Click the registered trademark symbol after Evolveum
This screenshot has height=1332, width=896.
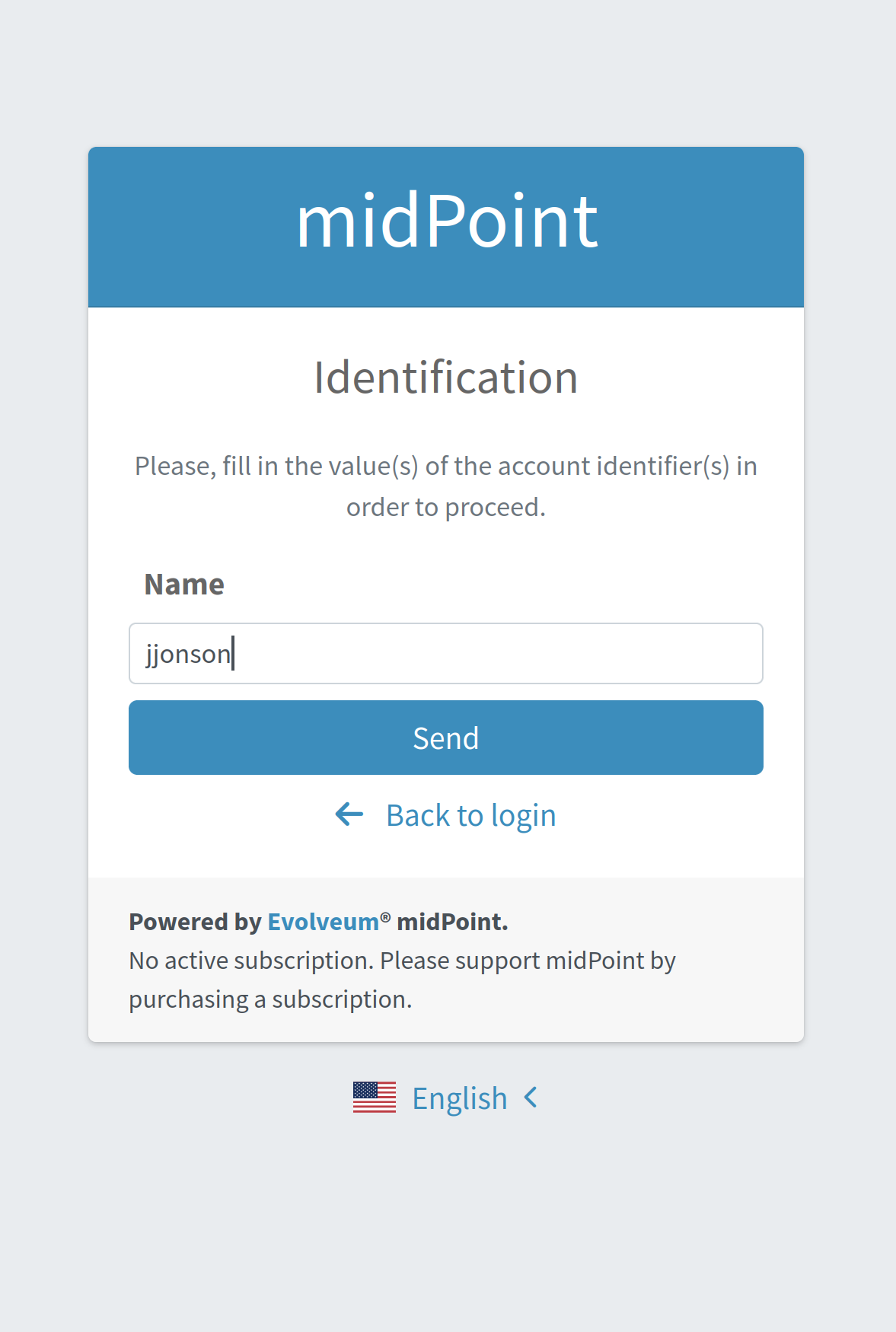386,918
